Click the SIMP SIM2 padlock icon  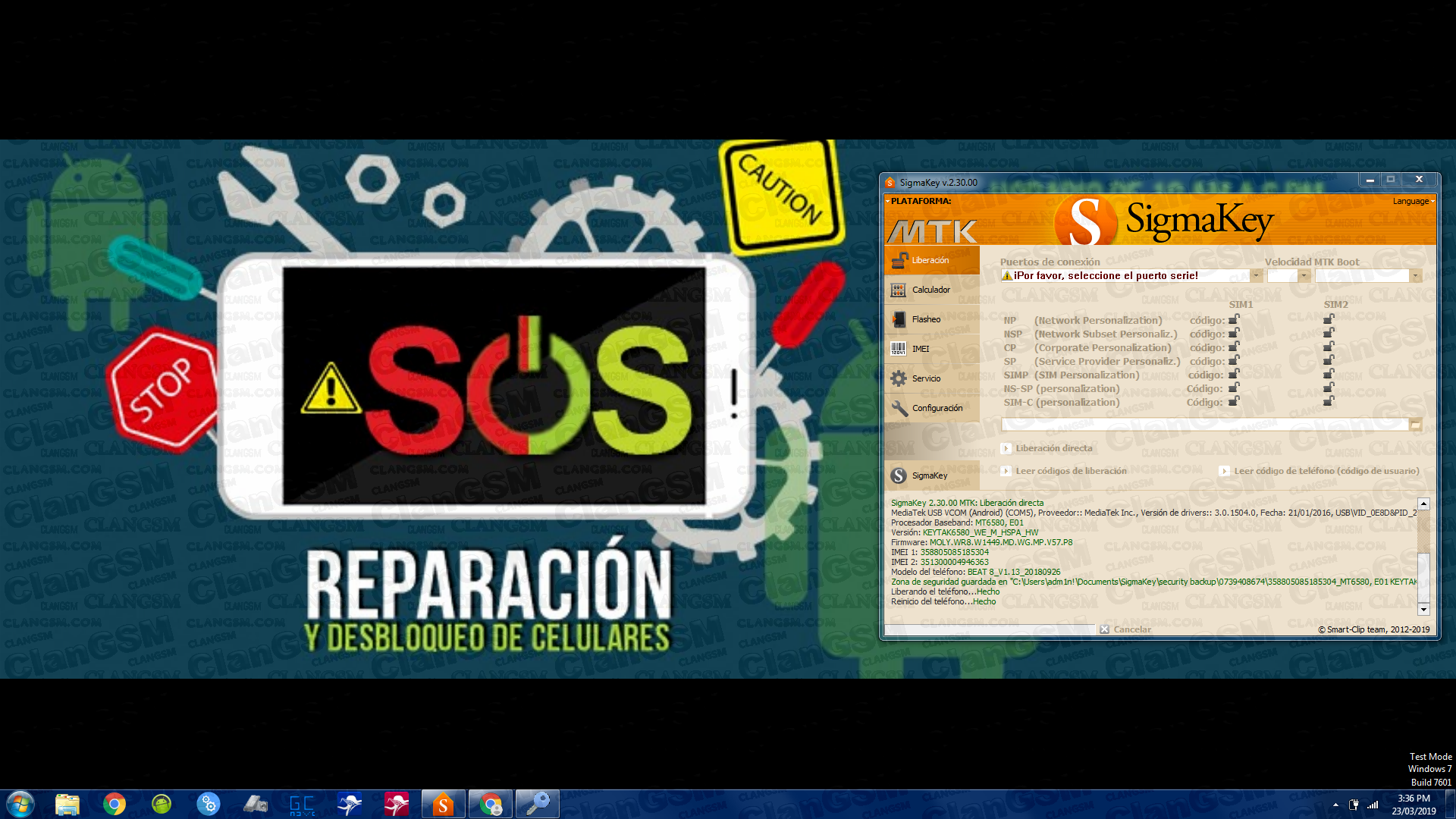(1329, 374)
